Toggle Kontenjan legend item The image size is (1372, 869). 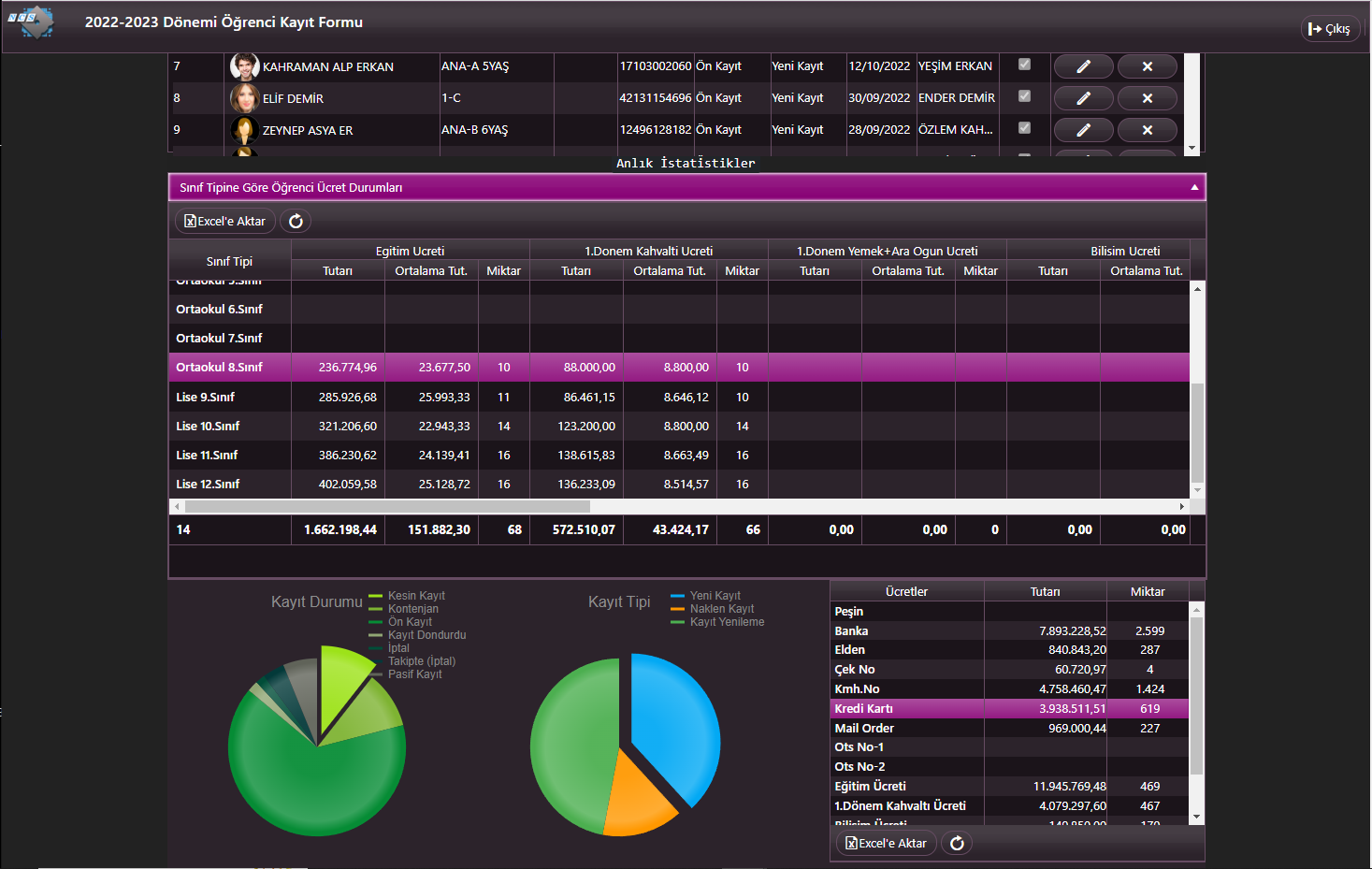coord(404,609)
